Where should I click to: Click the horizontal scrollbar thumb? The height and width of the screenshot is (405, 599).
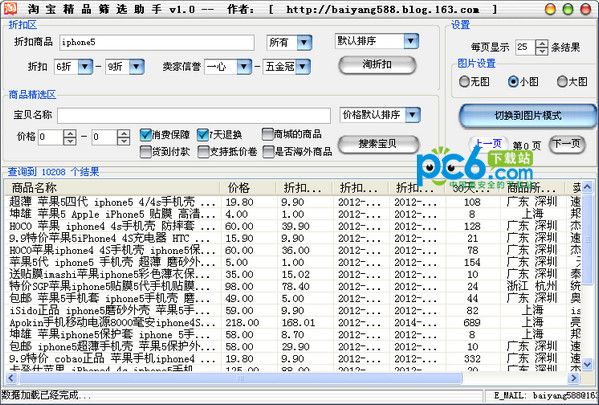point(240,378)
